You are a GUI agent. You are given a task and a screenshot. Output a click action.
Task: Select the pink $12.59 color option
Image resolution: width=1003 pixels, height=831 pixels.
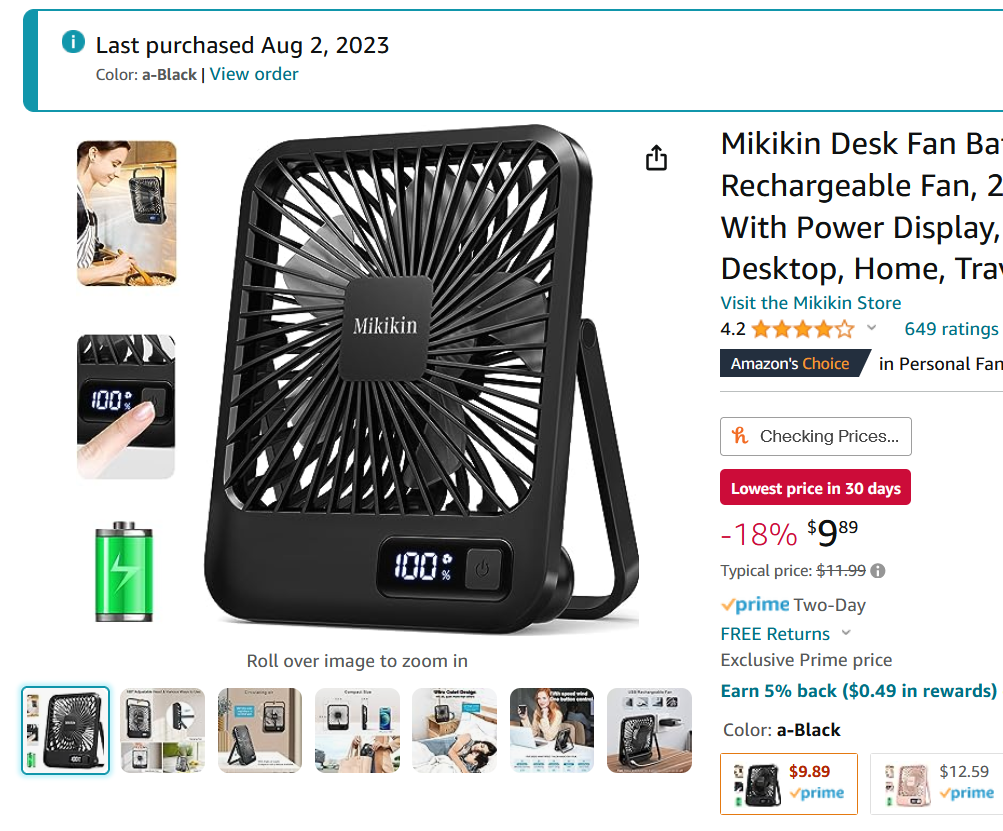click(936, 783)
